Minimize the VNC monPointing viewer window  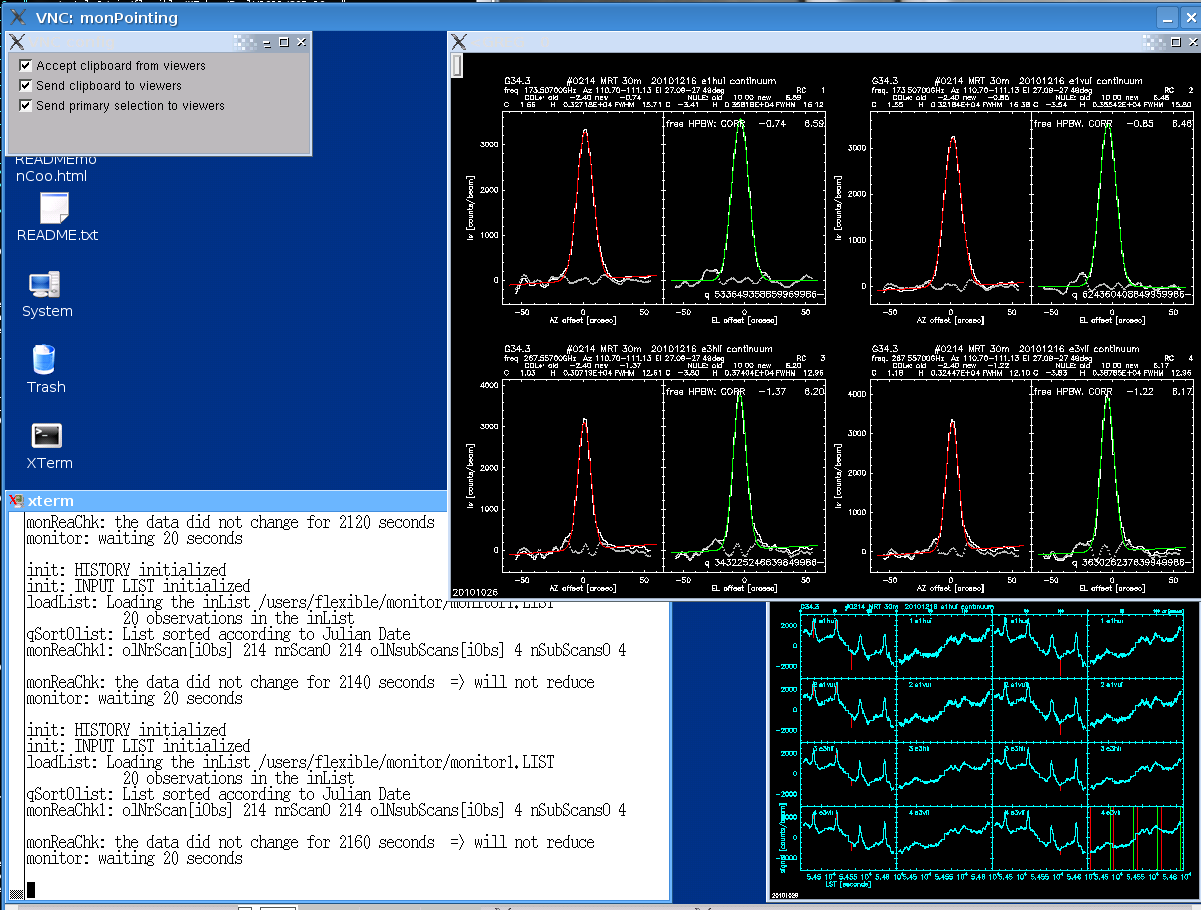pyautogui.click(x=1166, y=17)
